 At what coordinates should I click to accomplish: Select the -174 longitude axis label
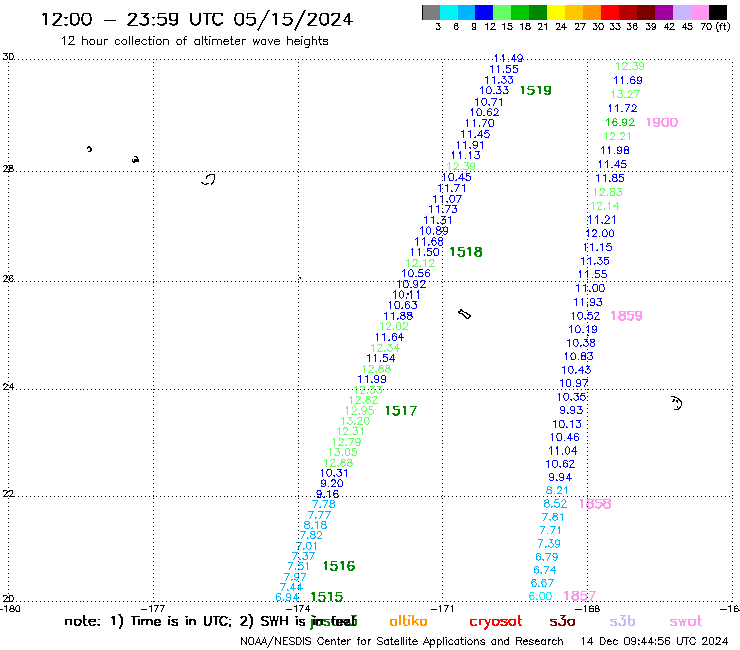click(x=299, y=609)
